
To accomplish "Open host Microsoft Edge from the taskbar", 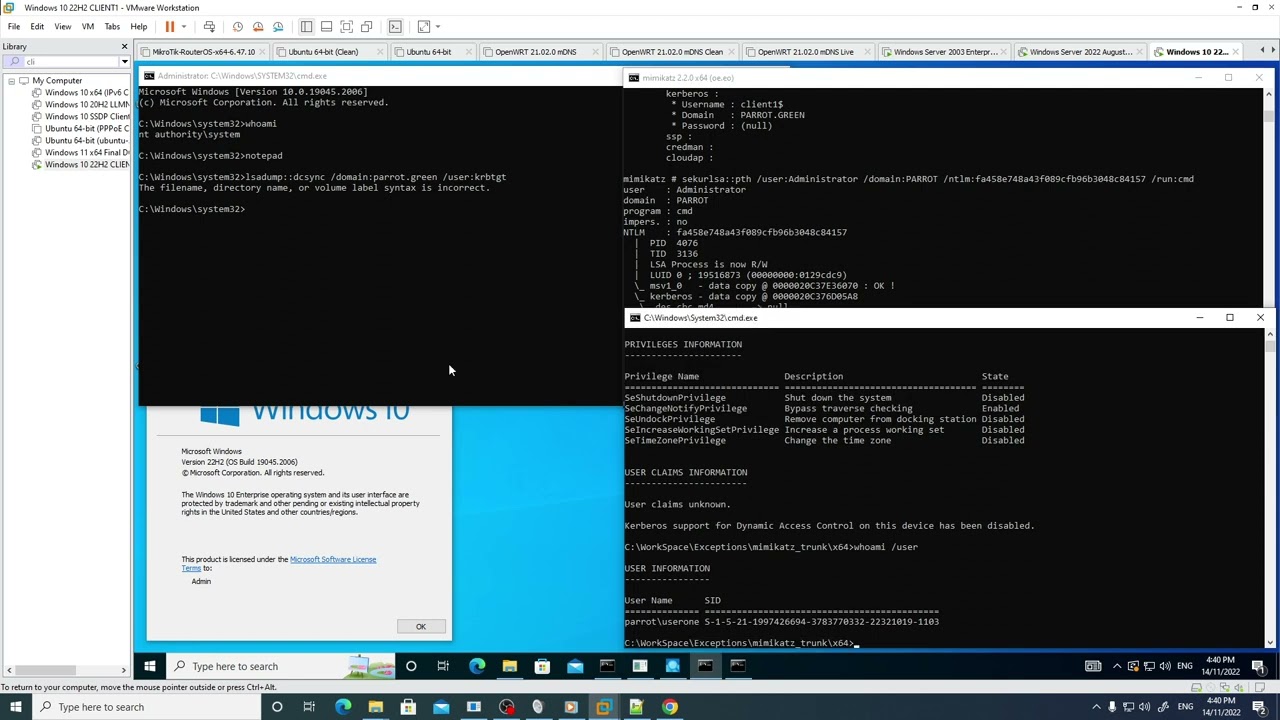I will [x=343, y=707].
